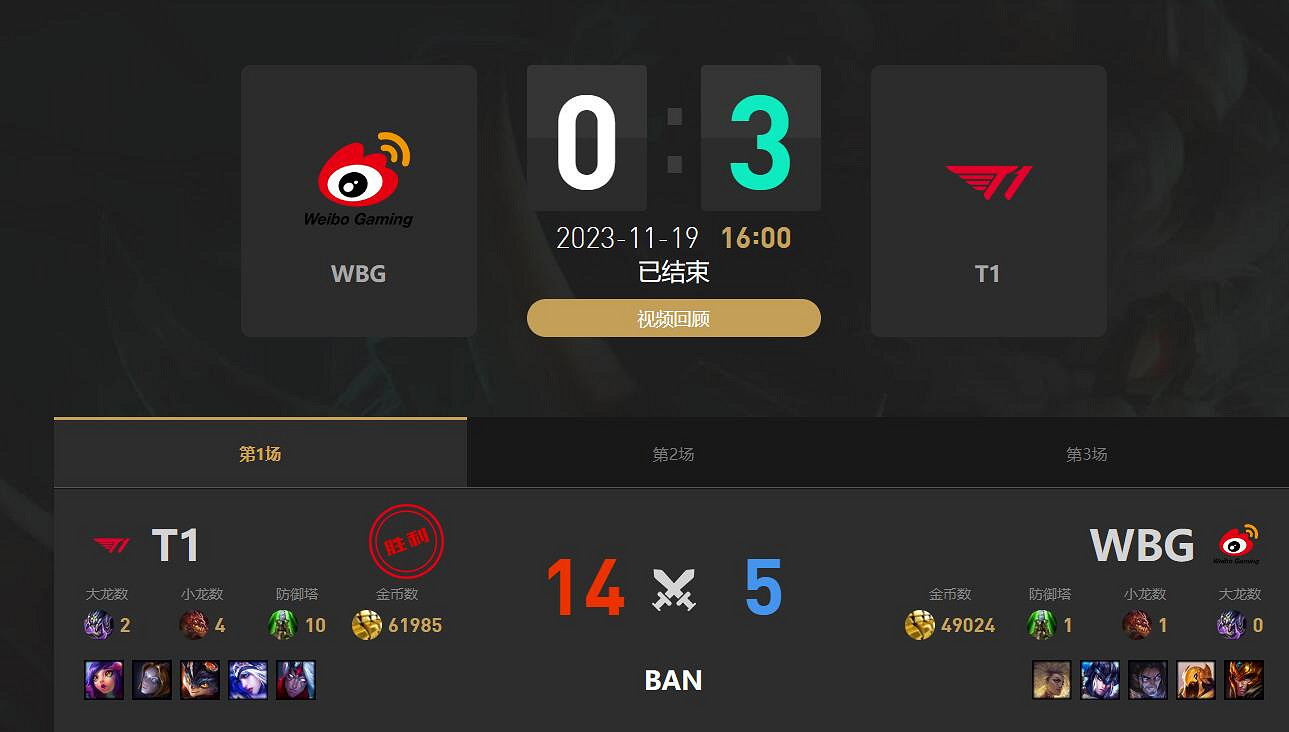Click T1's red dragon count icon
Viewport: 1289px width, 732px height.
194,625
